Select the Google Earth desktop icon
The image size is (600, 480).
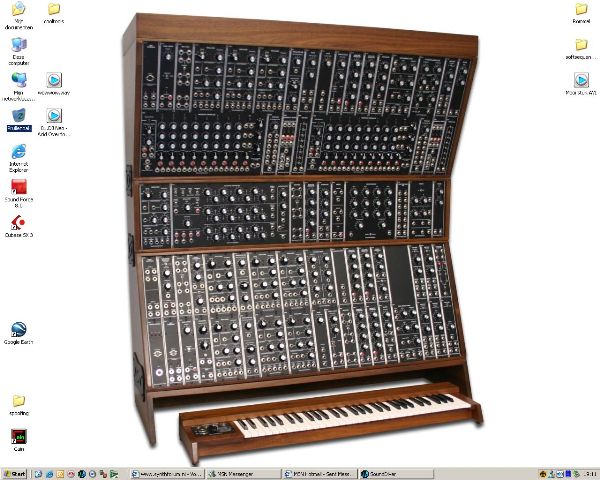[x=19, y=333]
